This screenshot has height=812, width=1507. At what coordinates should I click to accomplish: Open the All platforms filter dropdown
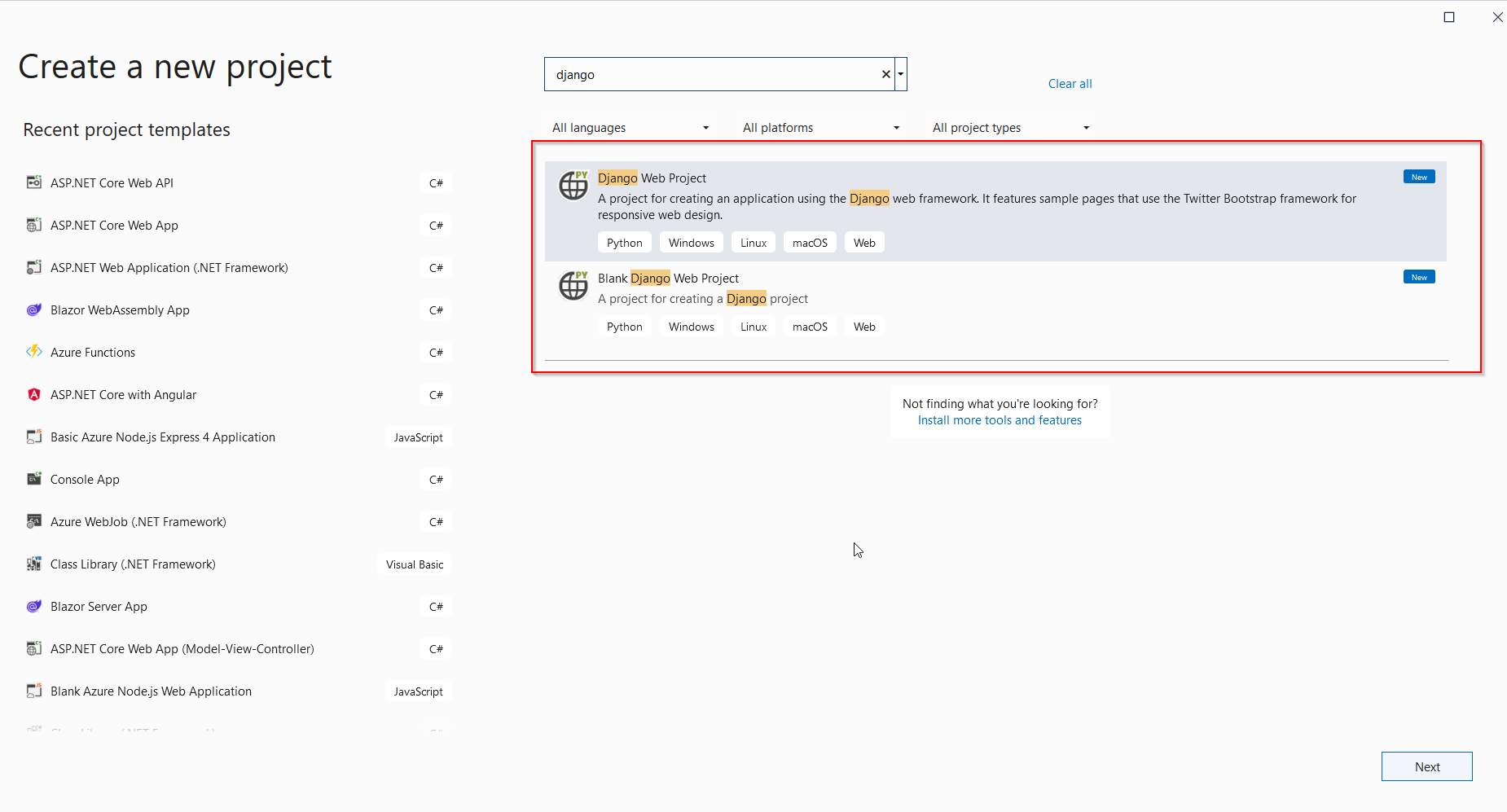click(820, 128)
